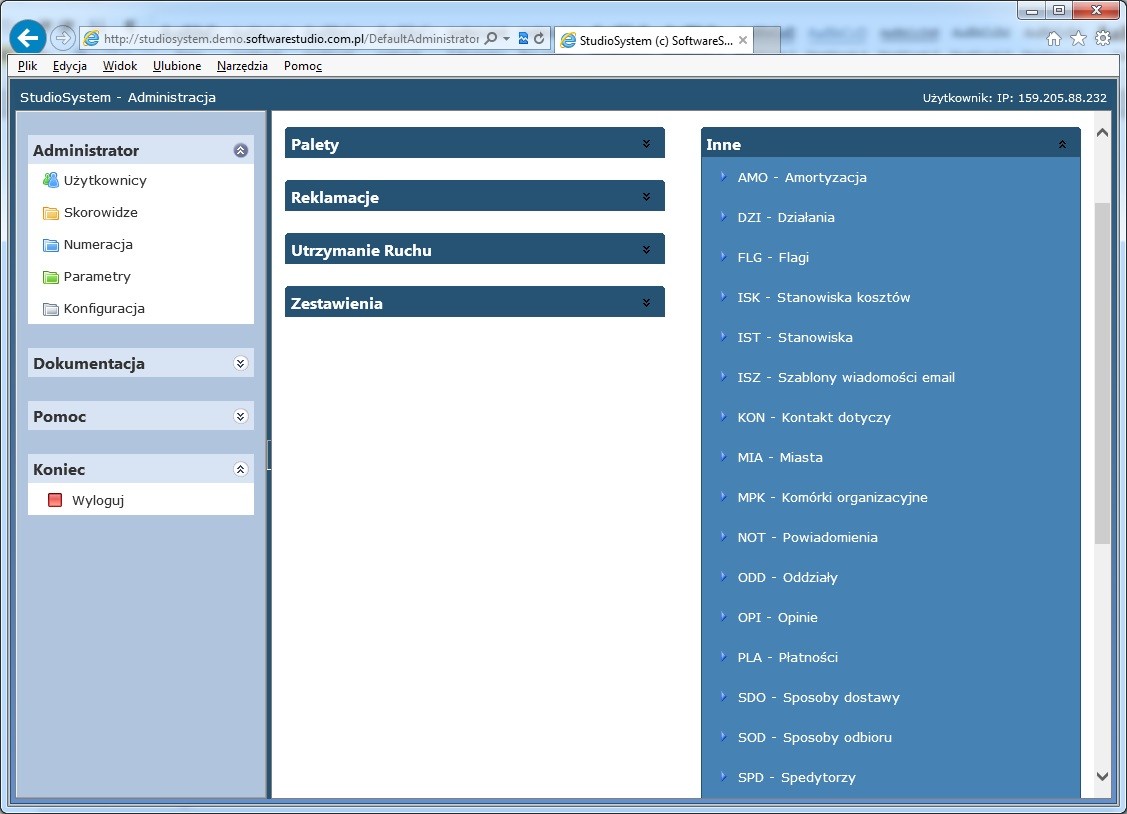Viewport: 1127px width, 814px height.
Task: Open Parametry link
Action: coord(97,277)
